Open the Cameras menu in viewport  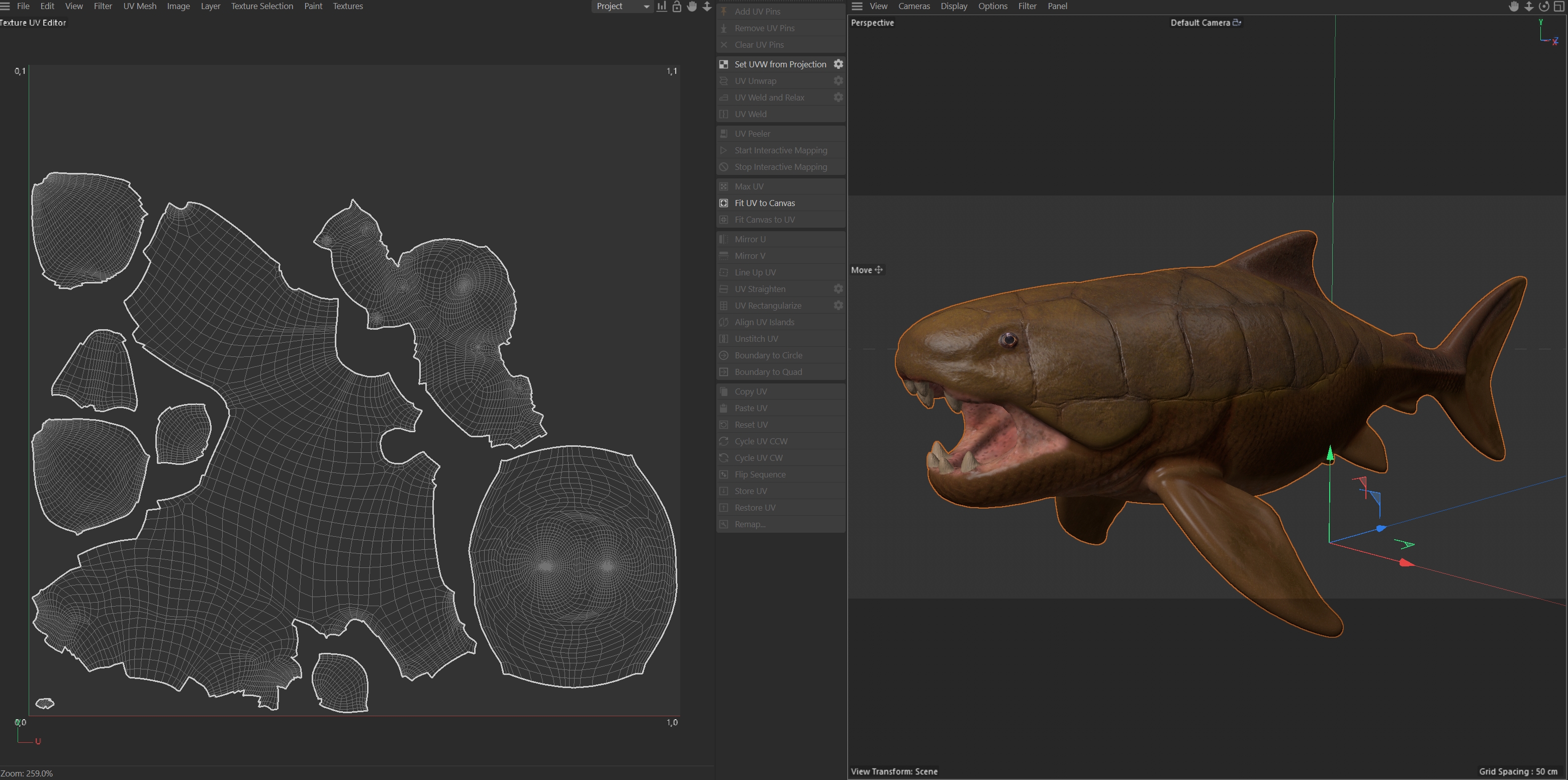click(x=913, y=6)
